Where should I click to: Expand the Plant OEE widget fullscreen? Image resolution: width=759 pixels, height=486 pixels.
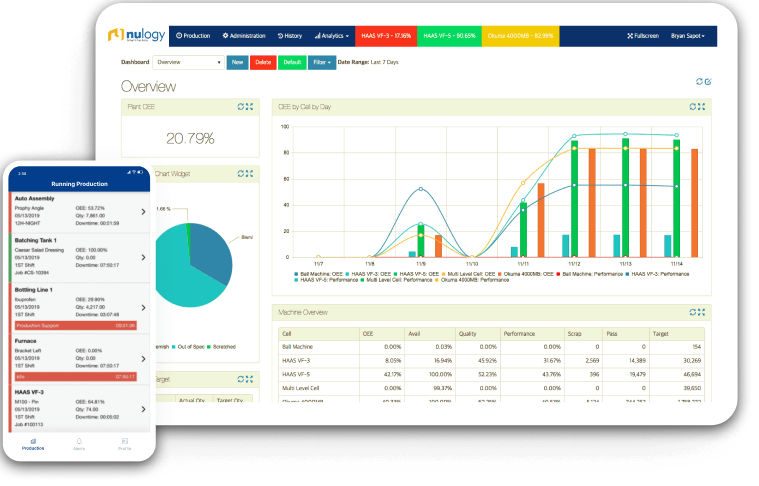(249, 106)
